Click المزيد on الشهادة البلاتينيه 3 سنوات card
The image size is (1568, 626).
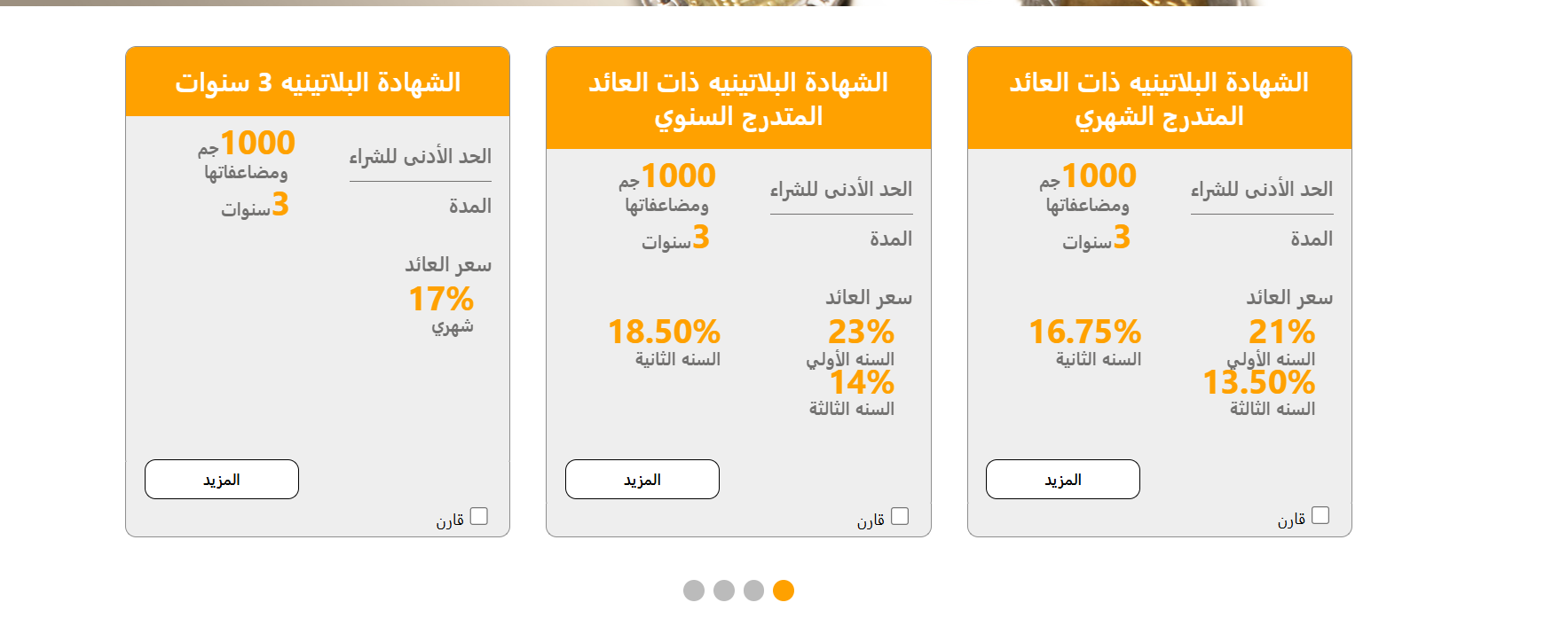(x=222, y=480)
